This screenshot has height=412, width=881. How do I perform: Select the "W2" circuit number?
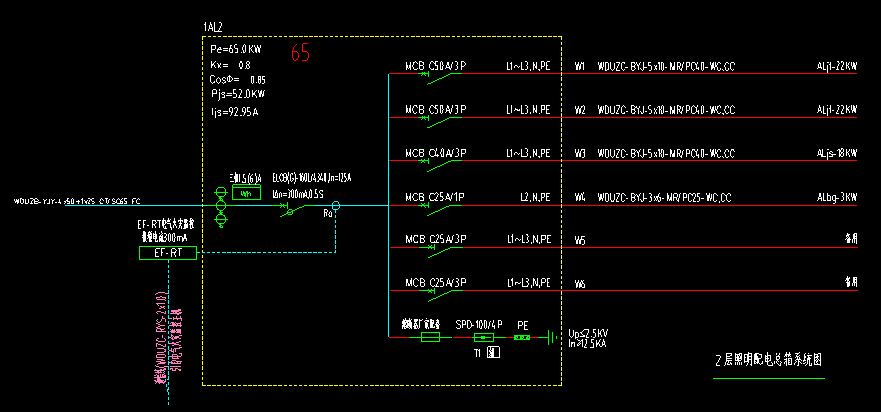click(579, 110)
